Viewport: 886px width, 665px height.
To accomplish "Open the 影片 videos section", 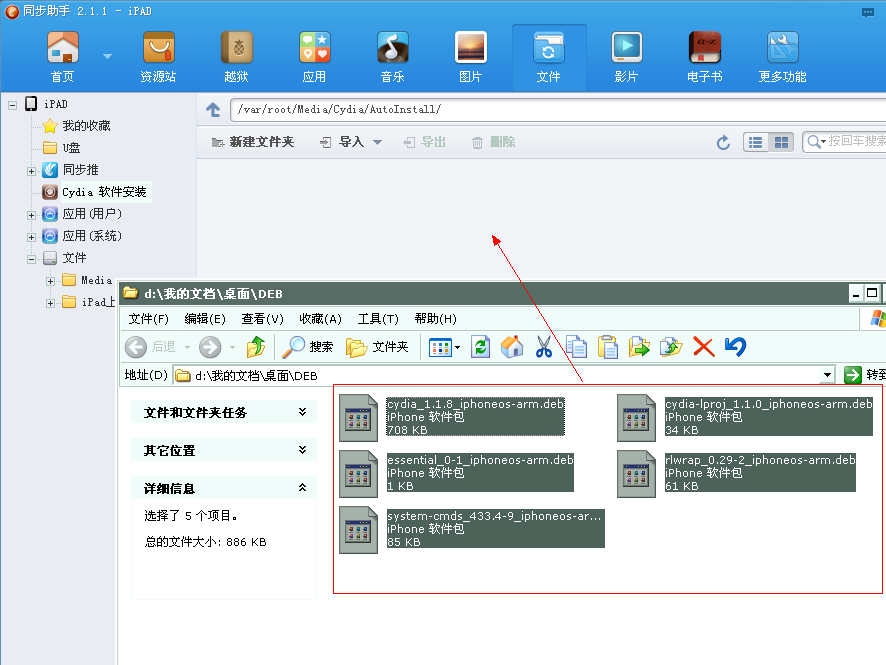I will point(626,56).
